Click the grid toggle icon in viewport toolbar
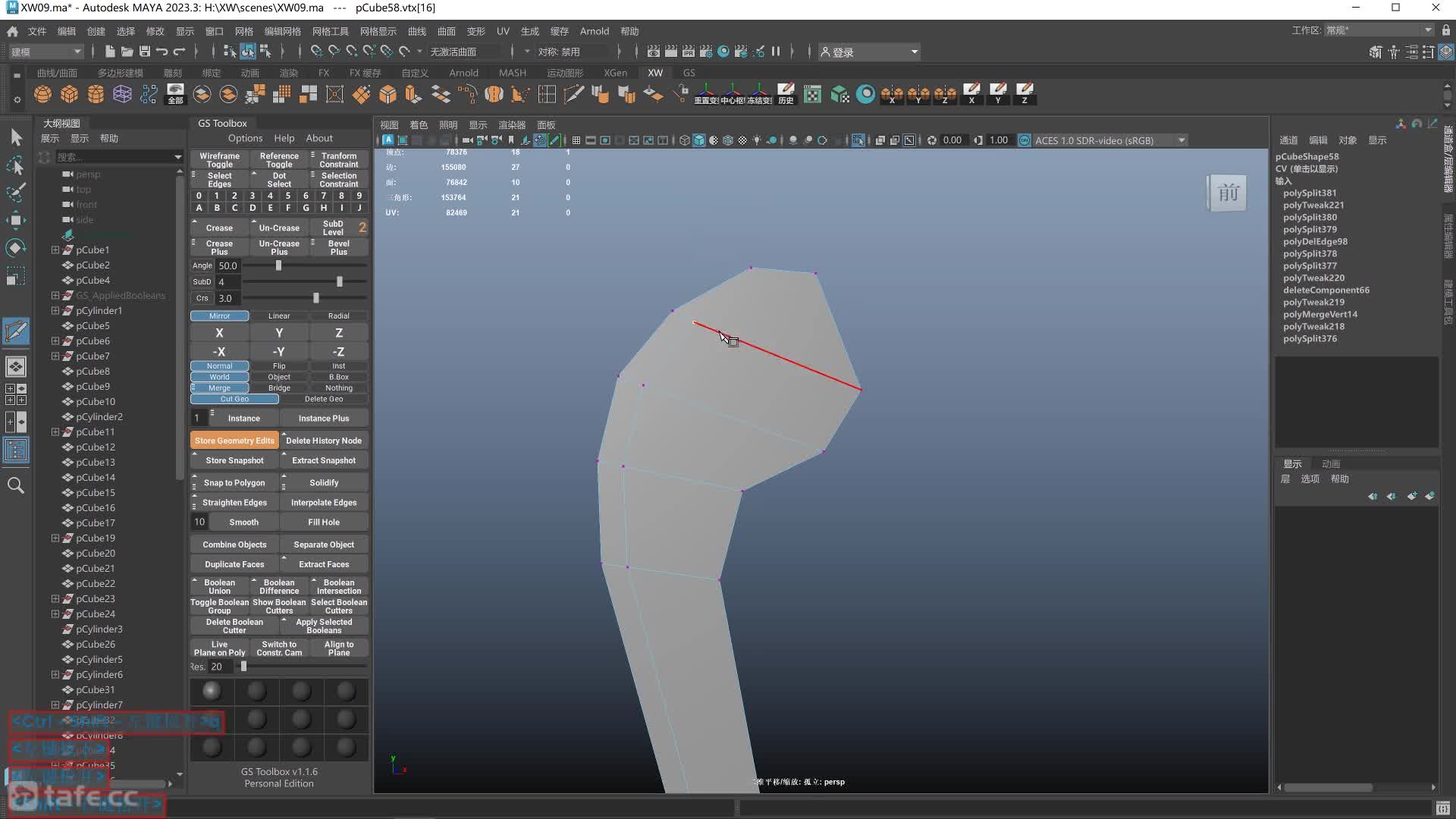This screenshot has width=1456, height=819. coord(576,140)
